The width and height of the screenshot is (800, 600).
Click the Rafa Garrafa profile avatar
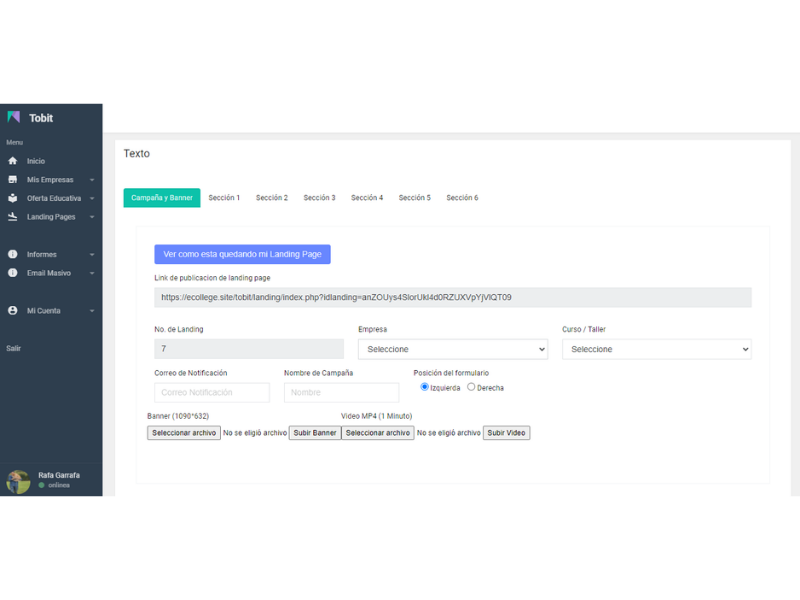coord(18,481)
